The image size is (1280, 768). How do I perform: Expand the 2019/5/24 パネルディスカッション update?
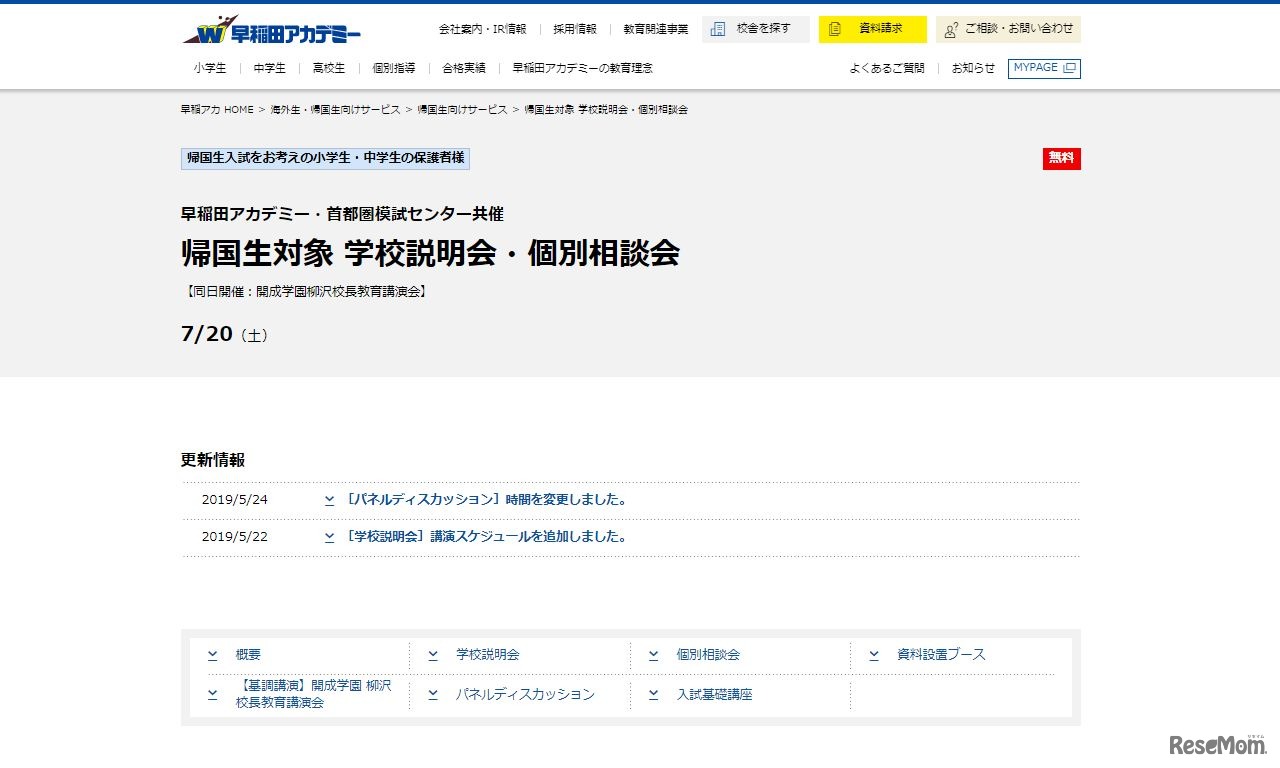click(486, 500)
